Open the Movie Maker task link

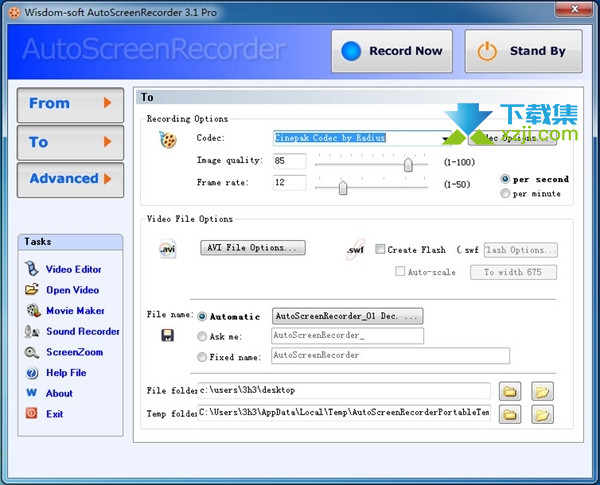[75, 311]
